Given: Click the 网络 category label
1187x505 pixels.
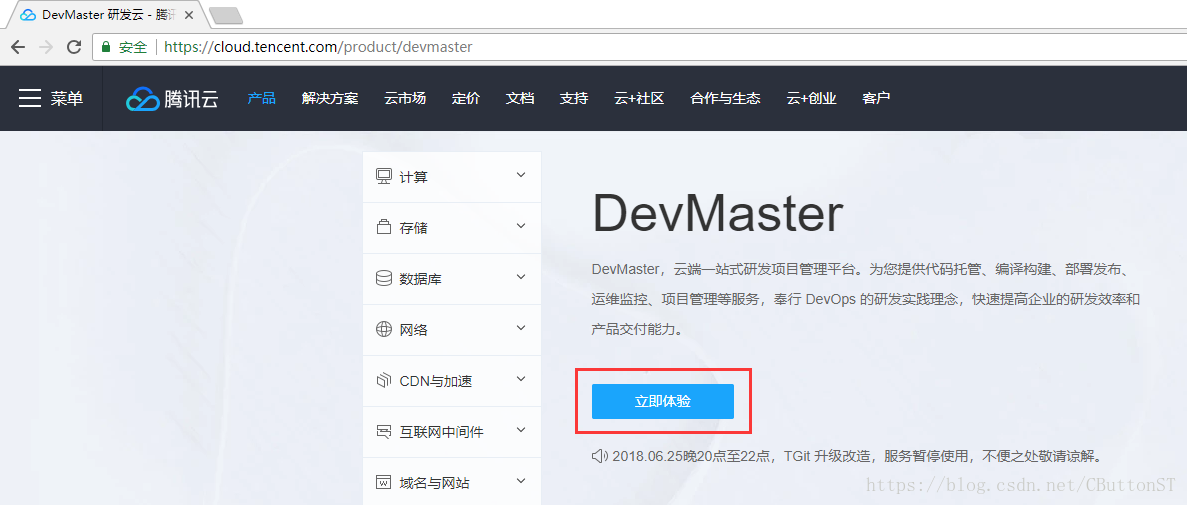Looking at the screenshot, I should 413,330.
